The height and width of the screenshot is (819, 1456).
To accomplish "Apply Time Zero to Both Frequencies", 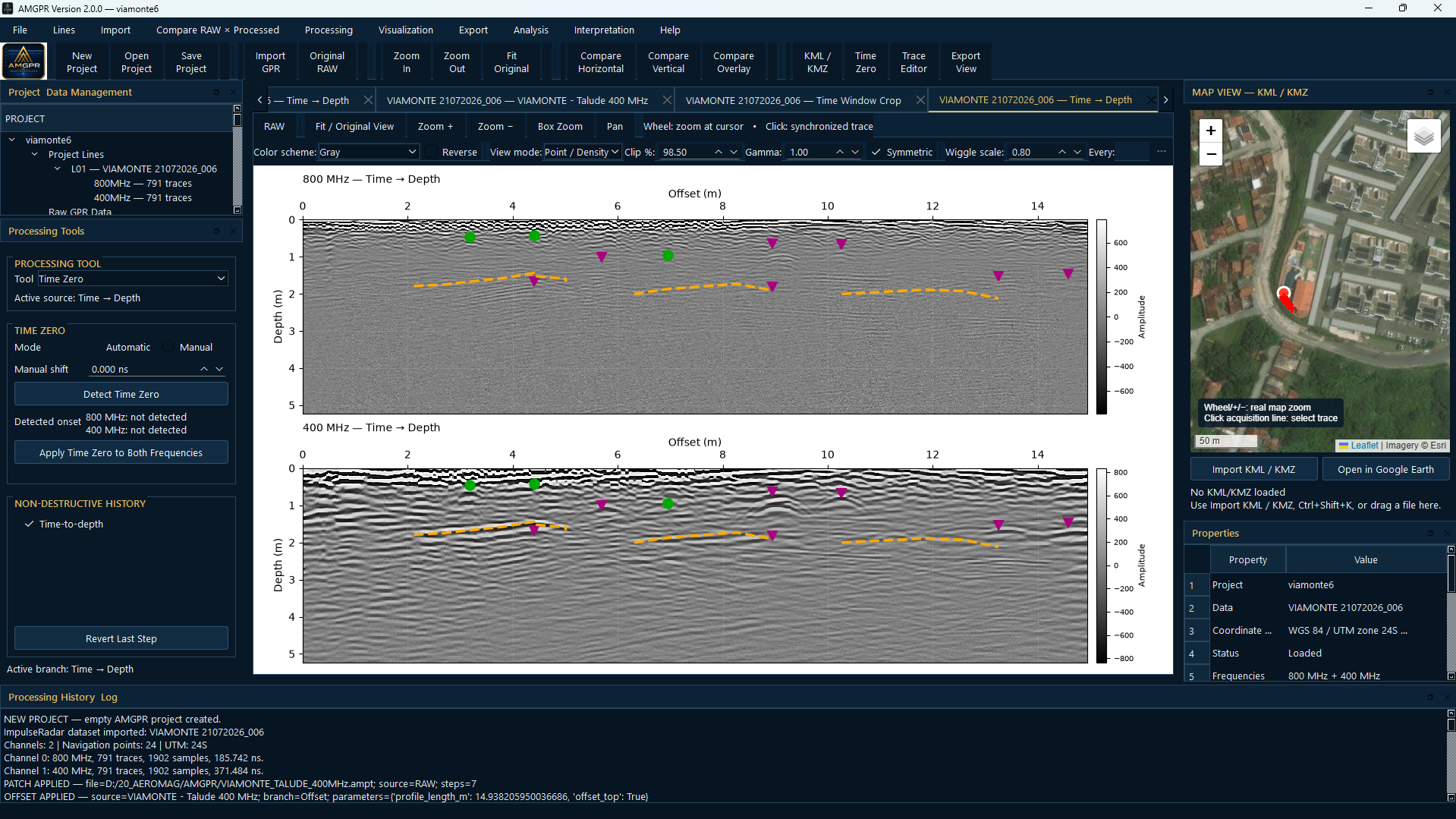I will 121,452.
